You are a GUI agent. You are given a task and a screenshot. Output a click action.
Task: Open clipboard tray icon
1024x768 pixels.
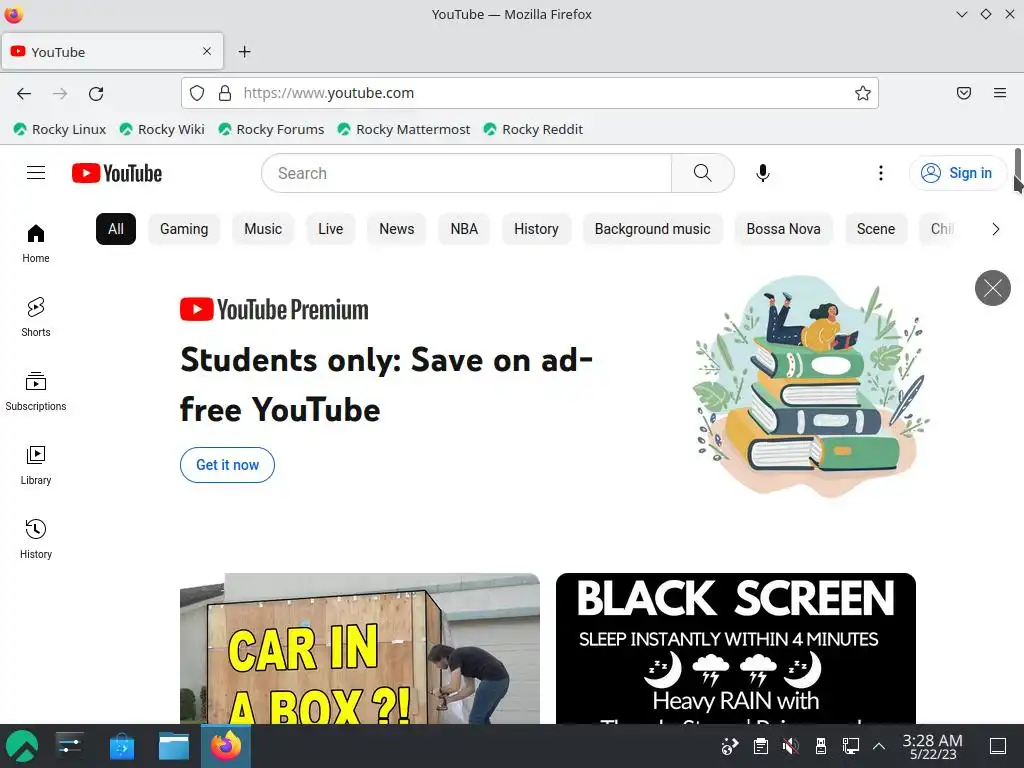click(760, 746)
